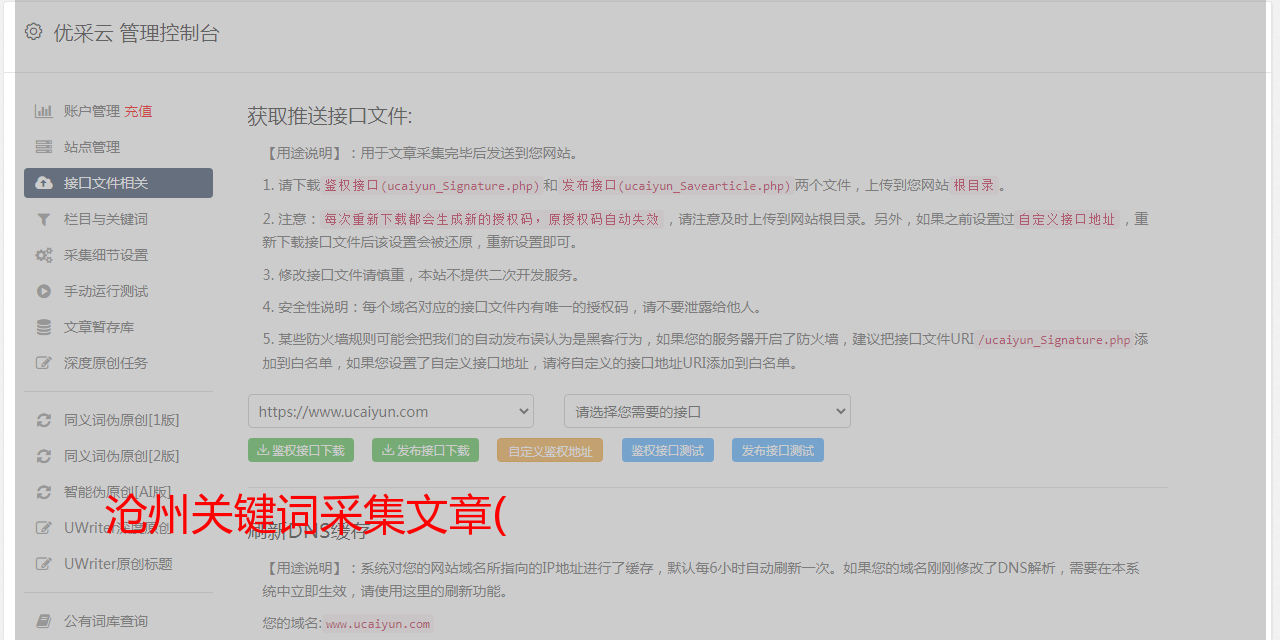Click the cloud upload icon for 接口文件相关

pos(44,183)
